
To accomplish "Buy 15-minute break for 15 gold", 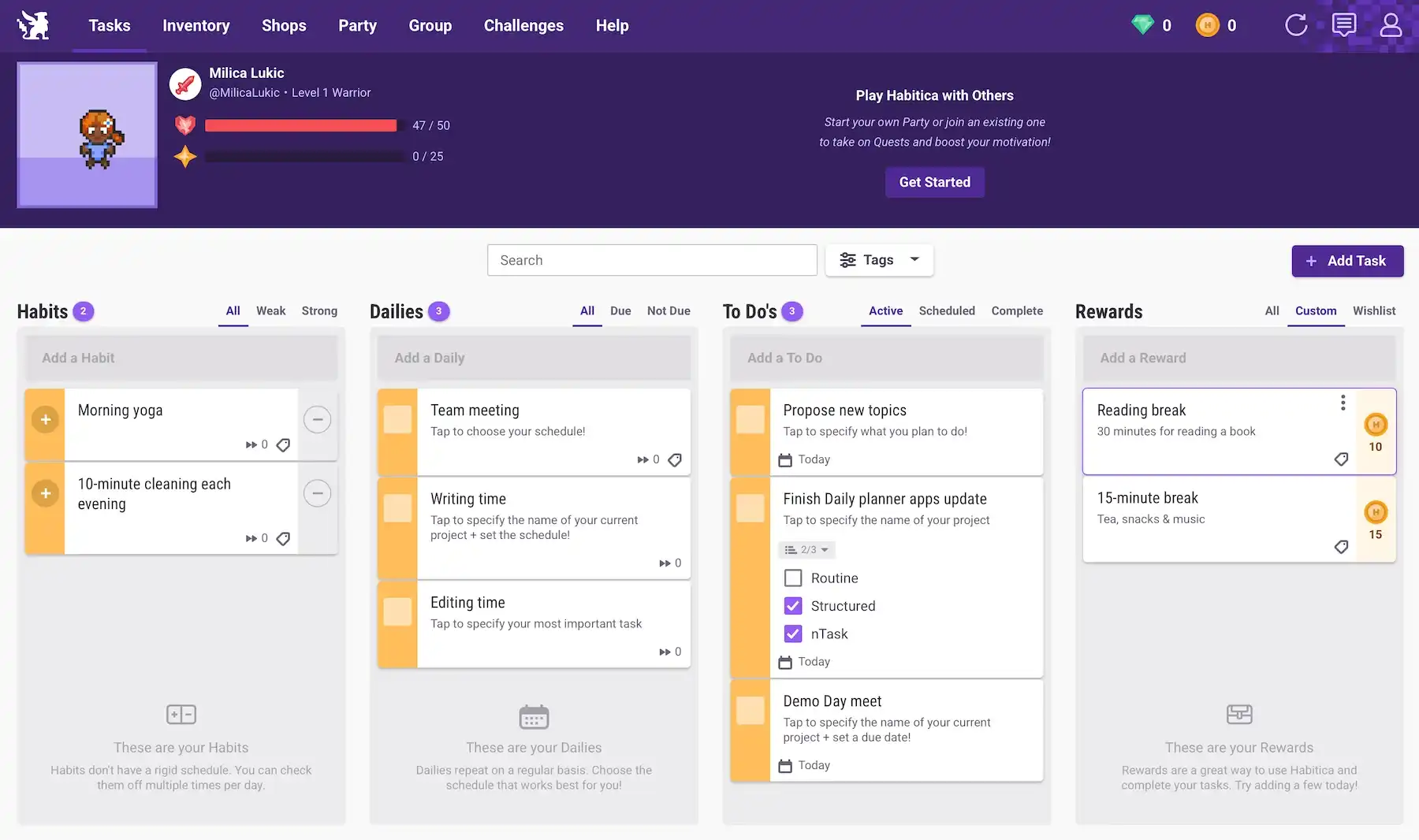I will [1376, 520].
